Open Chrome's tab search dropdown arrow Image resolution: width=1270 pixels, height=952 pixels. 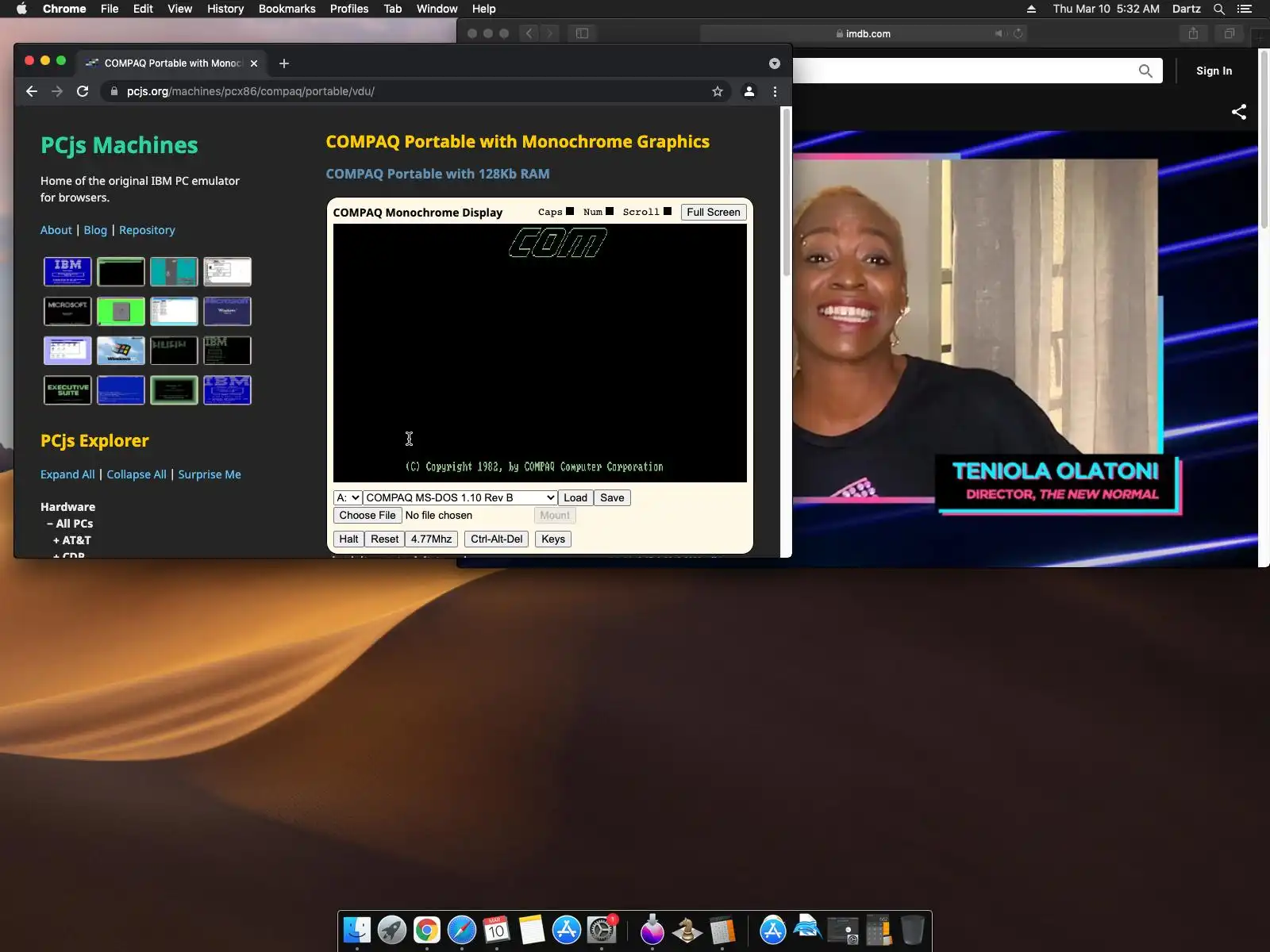pos(775,63)
